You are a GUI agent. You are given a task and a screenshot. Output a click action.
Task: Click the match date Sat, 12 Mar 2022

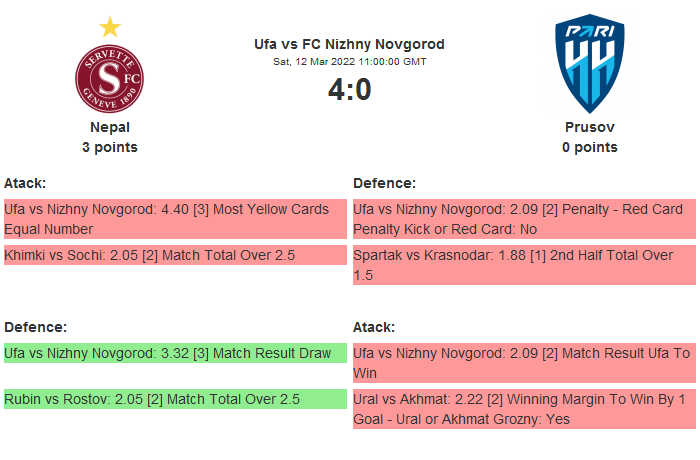click(x=349, y=62)
